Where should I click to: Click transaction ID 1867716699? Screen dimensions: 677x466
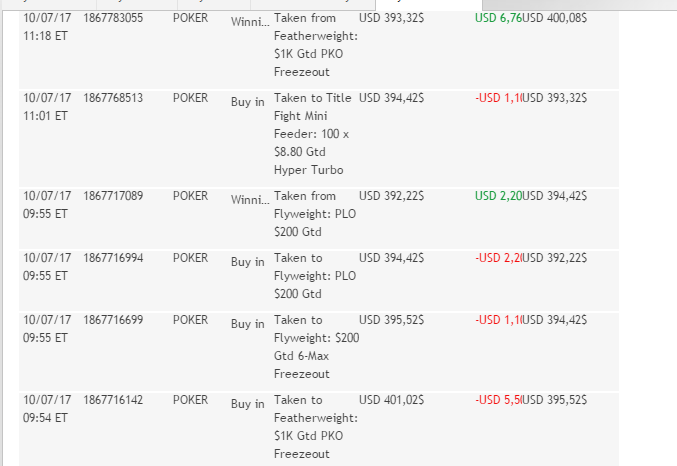point(114,320)
